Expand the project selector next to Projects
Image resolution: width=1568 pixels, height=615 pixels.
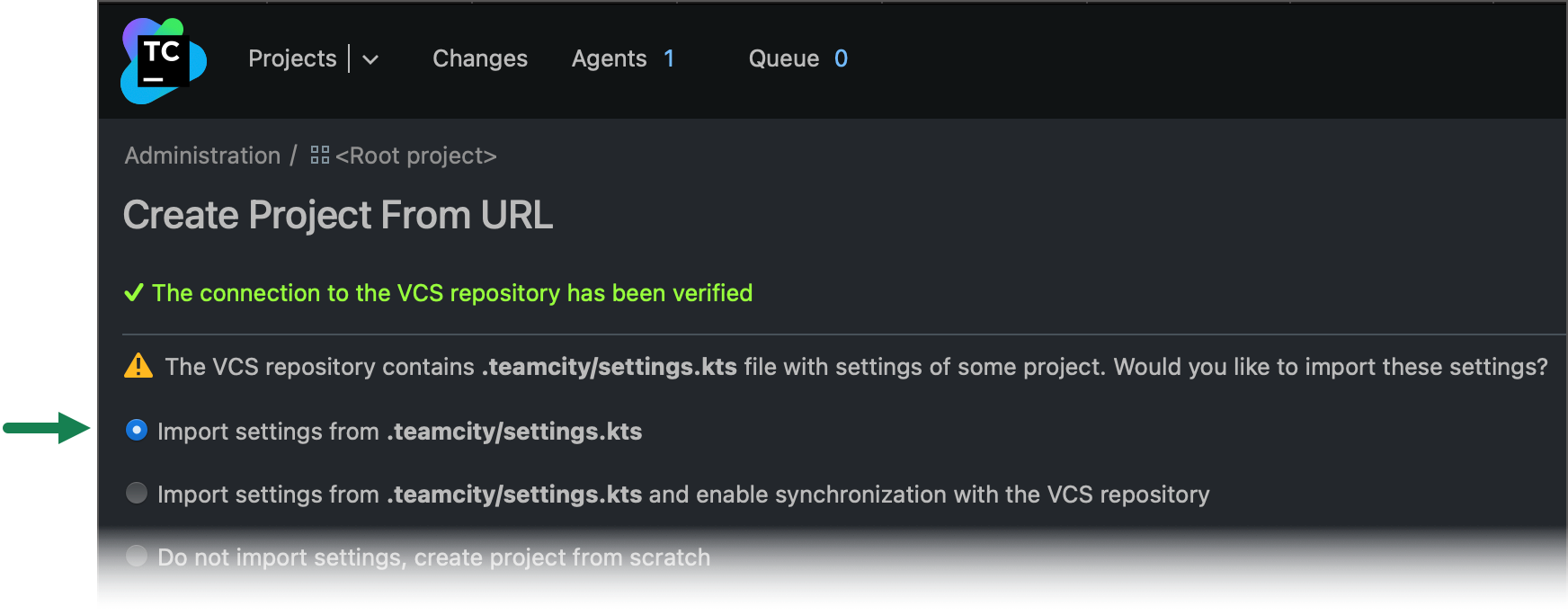tap(370, 60)
